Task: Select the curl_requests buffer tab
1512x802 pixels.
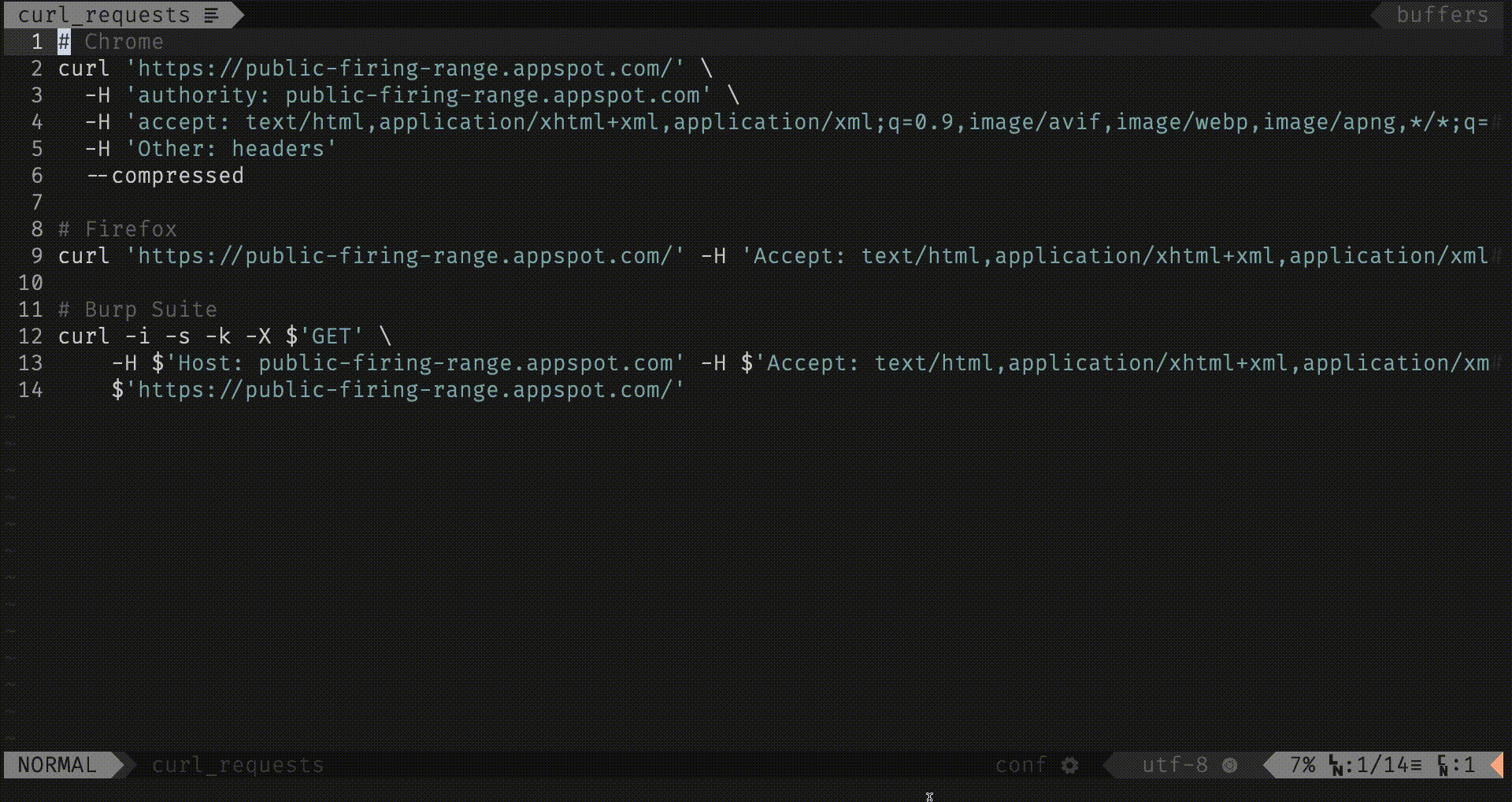Action: coord(104,15)
